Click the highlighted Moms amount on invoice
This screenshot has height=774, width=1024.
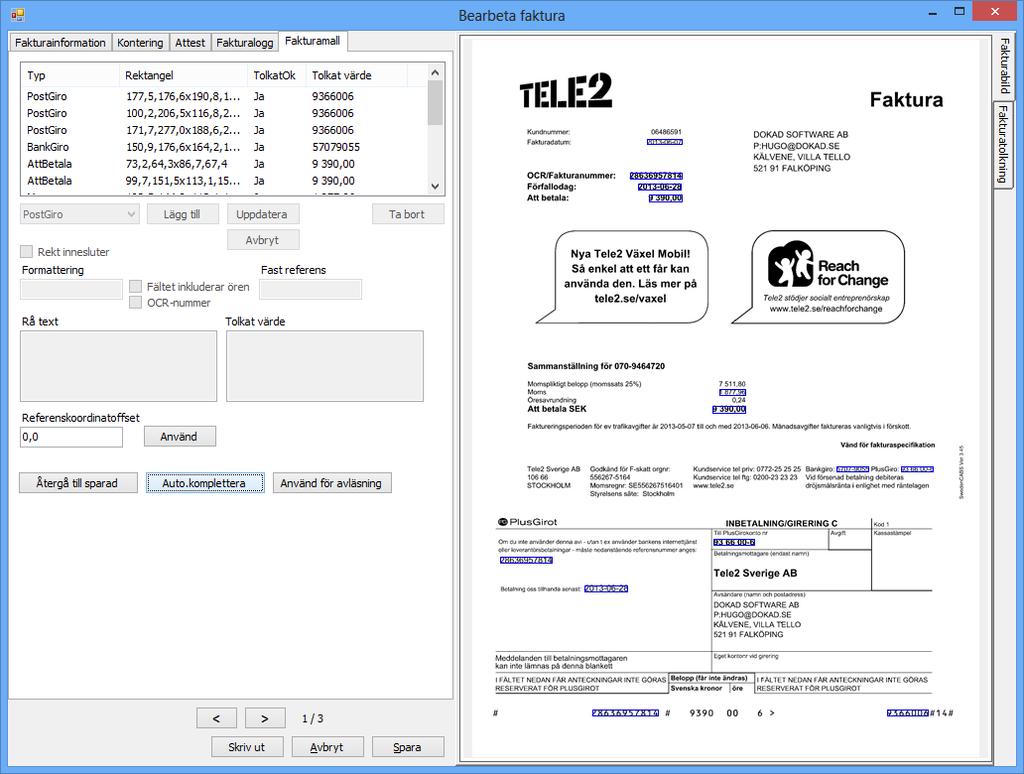[x=733, y=393]
